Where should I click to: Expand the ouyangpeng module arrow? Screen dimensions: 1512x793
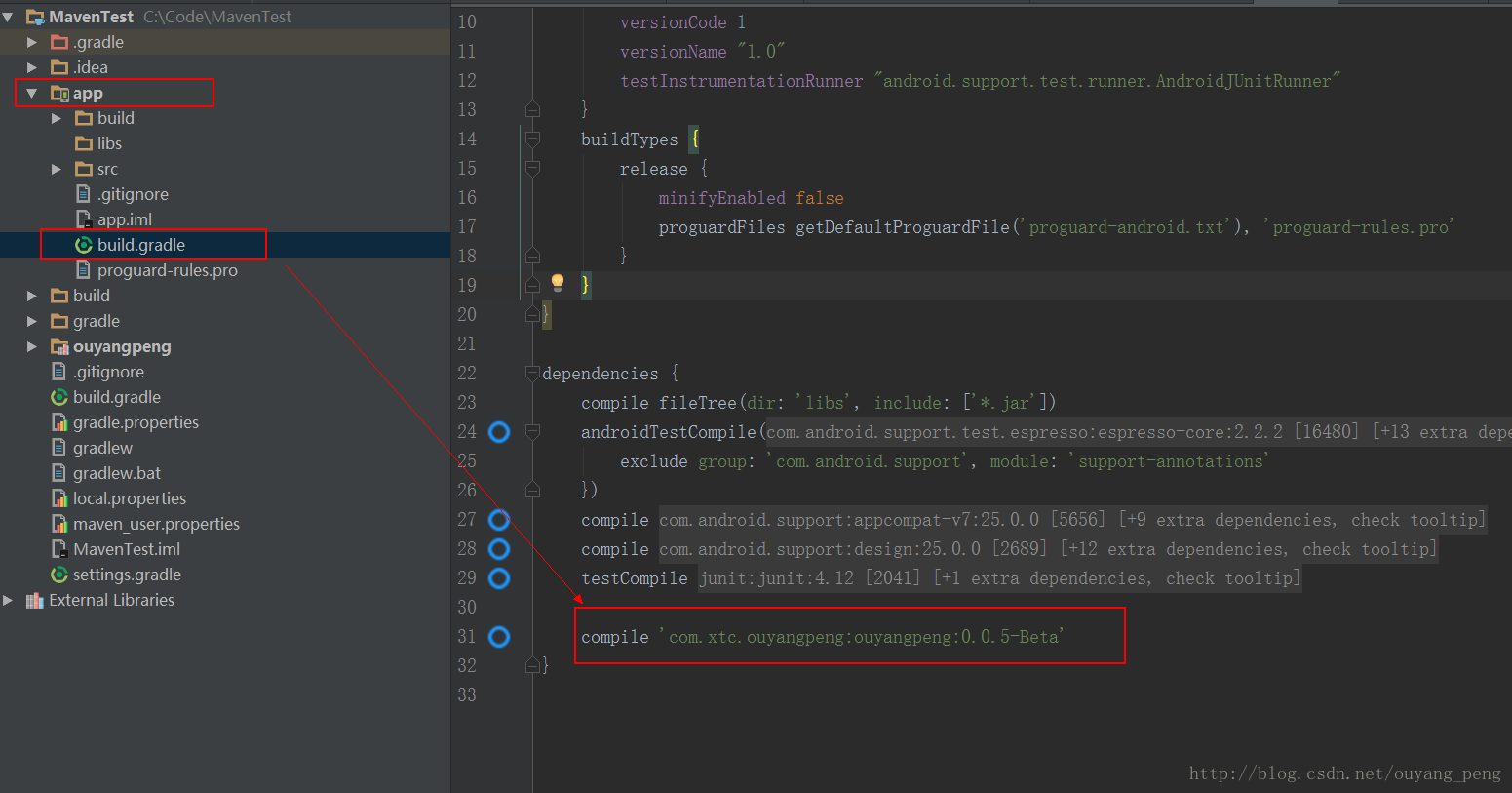32,346
